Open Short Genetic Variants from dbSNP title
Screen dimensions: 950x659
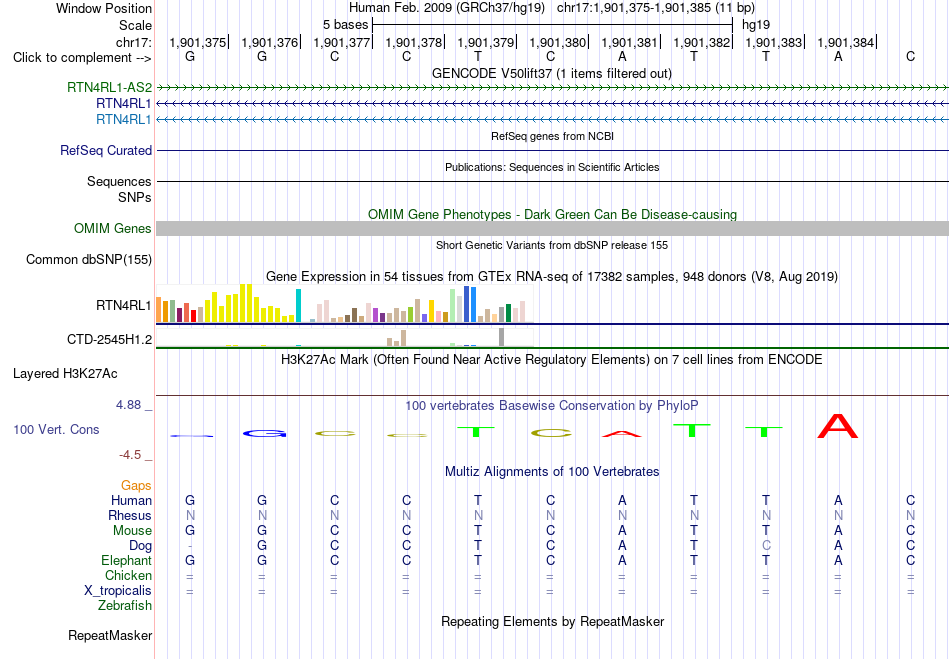(552, 245)
